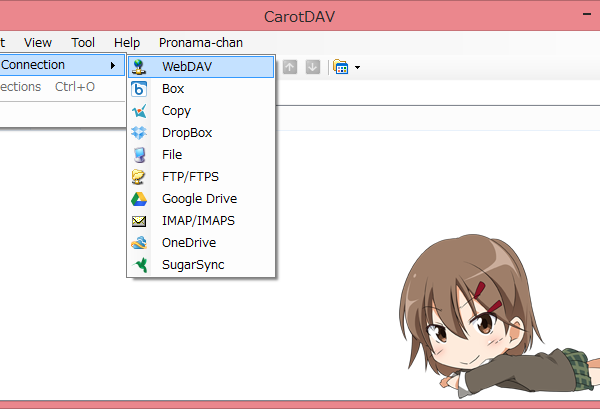Click the OneDrive cloud icon

click(x=139, y=243)
